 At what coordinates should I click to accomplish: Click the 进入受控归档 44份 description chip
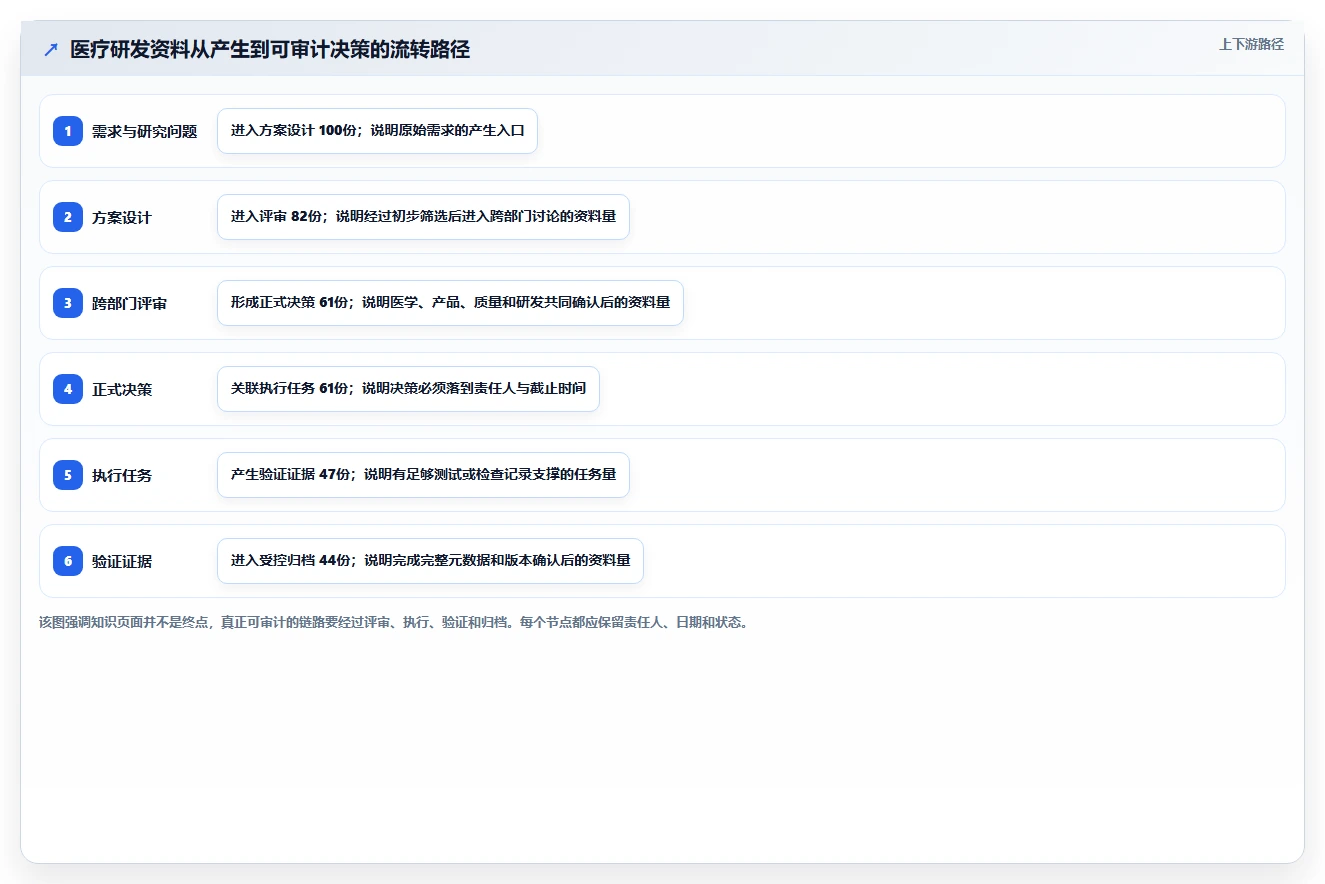point(430,561)
